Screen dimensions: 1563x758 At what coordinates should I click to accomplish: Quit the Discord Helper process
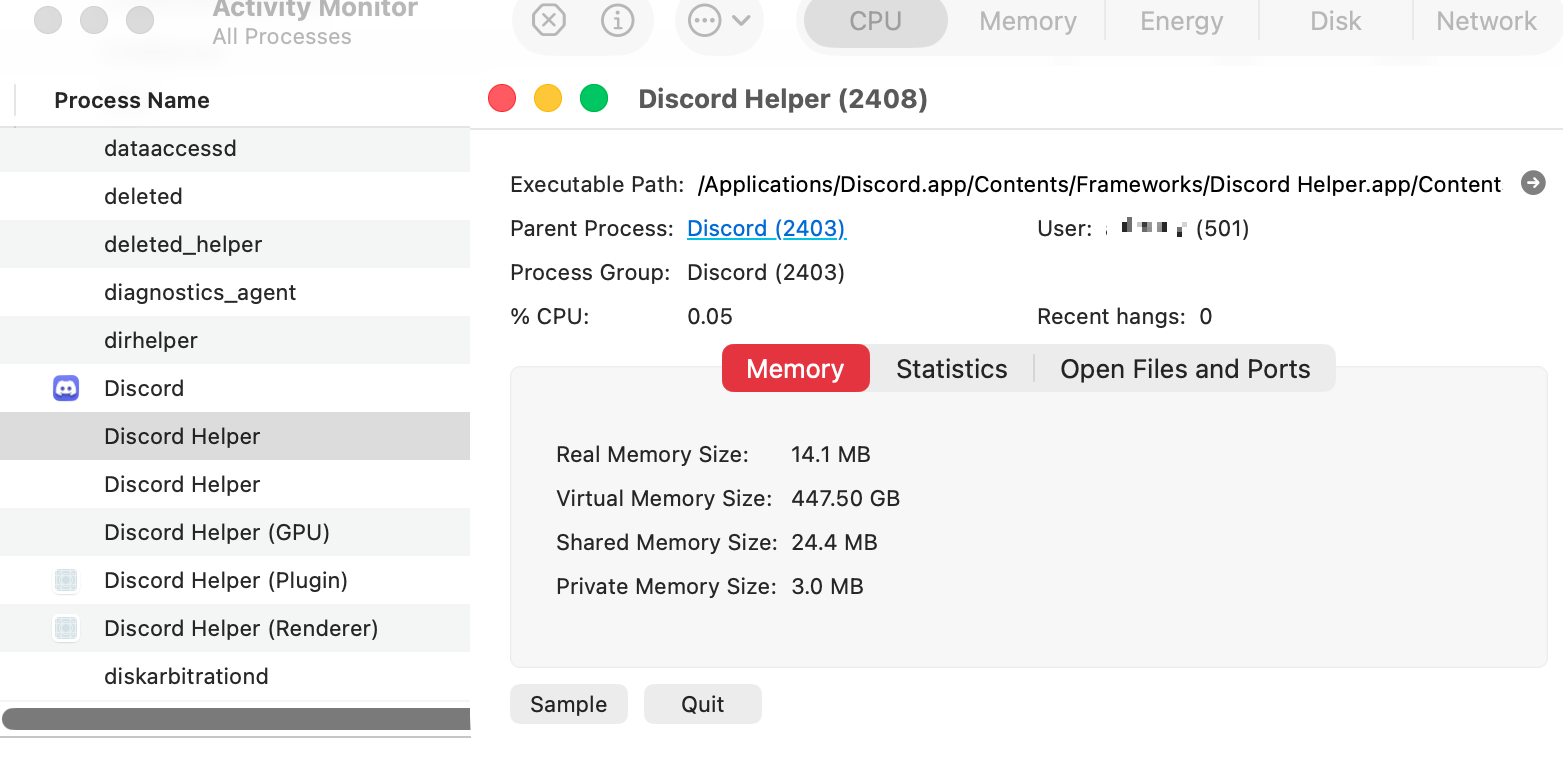click(702, 704)
